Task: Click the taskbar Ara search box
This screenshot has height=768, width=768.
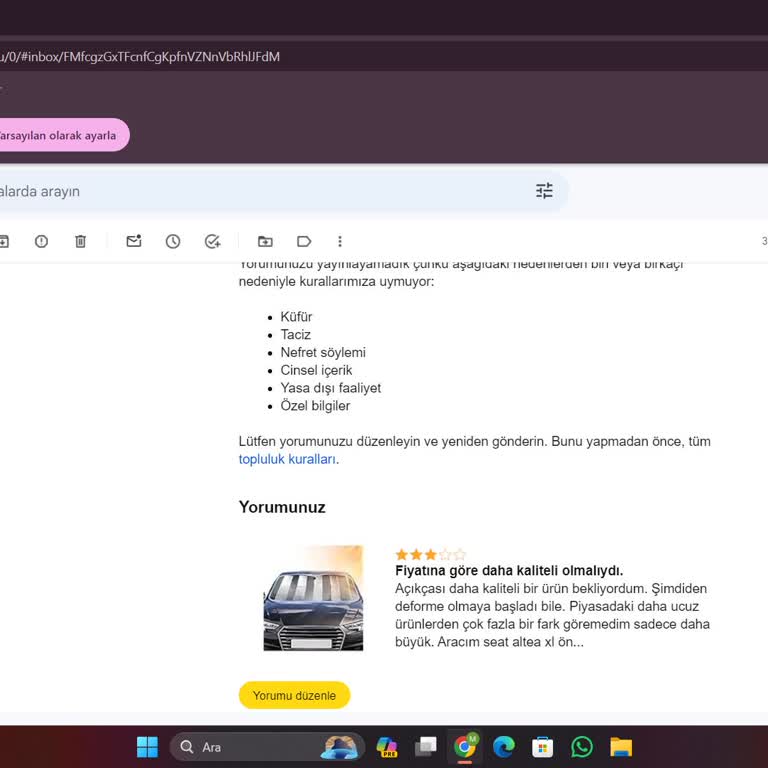Action: (267, 747)
